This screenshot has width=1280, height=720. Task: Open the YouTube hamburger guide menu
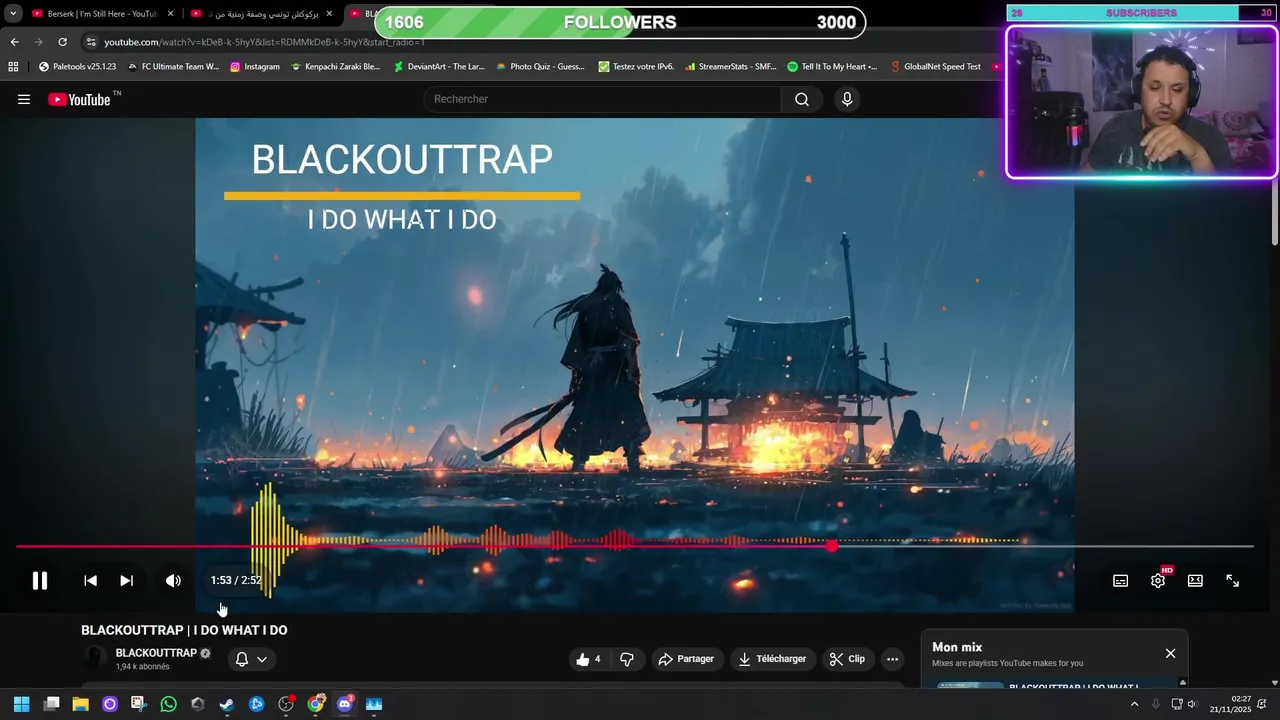tap(24, 99)
